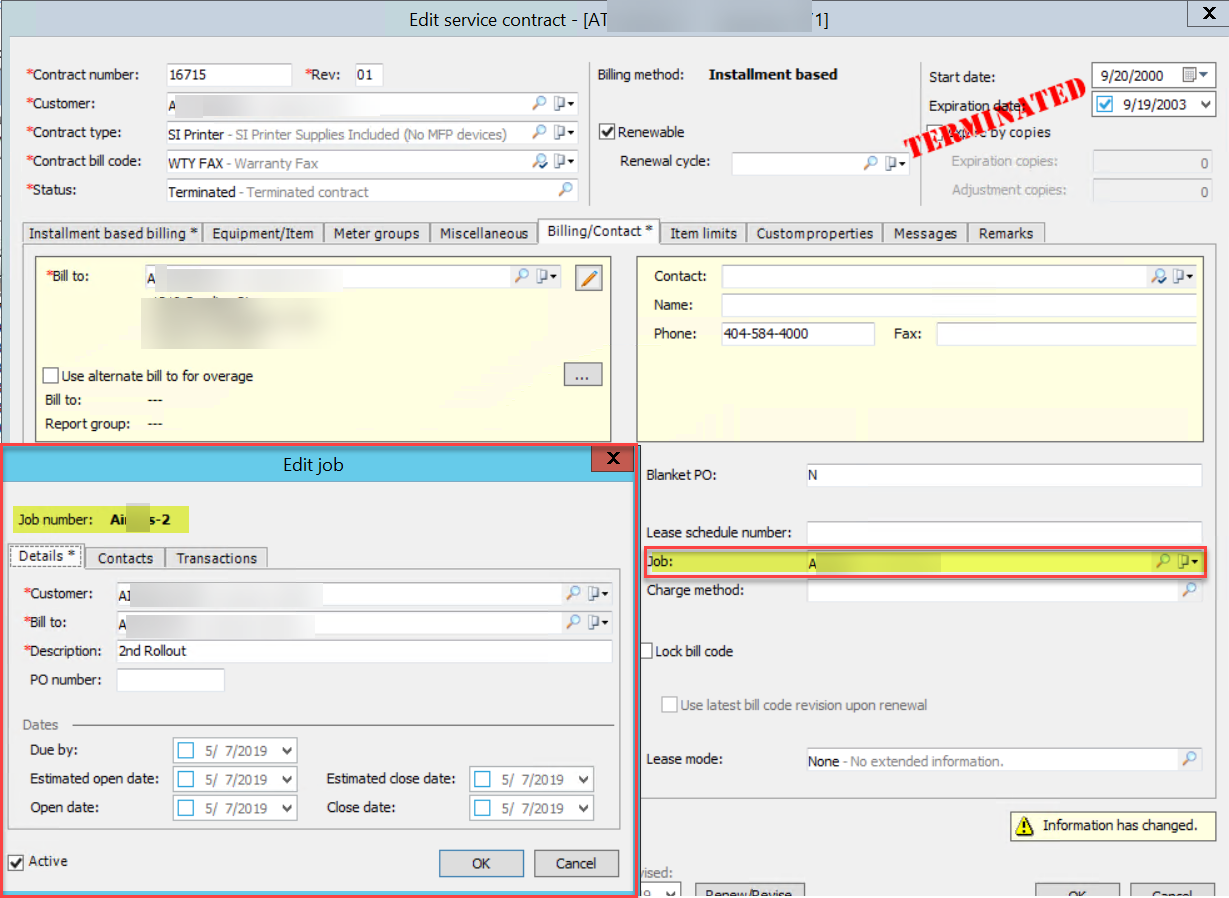1229x898 pixels.
Task: Switch to Meter groups tab
Action: tap(376, 233)
